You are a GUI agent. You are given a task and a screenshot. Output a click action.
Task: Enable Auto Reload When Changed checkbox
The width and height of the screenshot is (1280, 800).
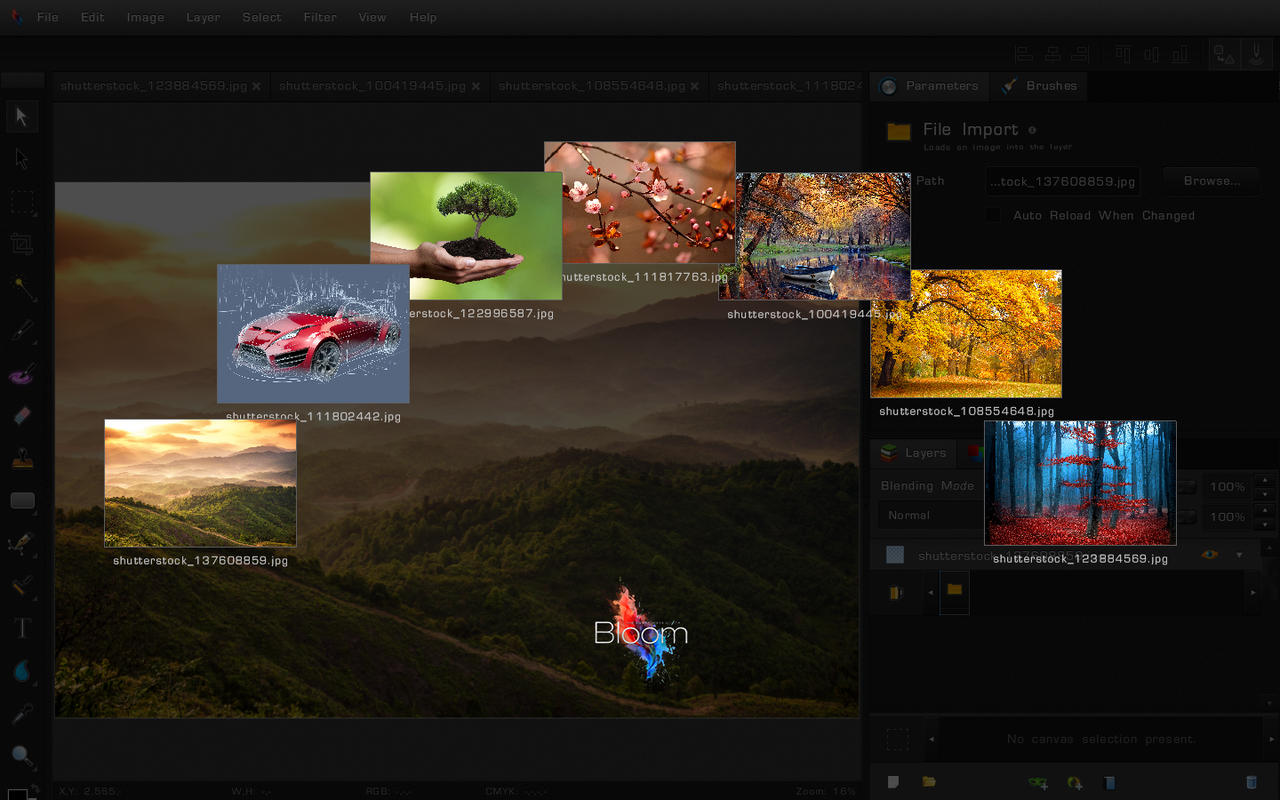[x=993, y=215]
